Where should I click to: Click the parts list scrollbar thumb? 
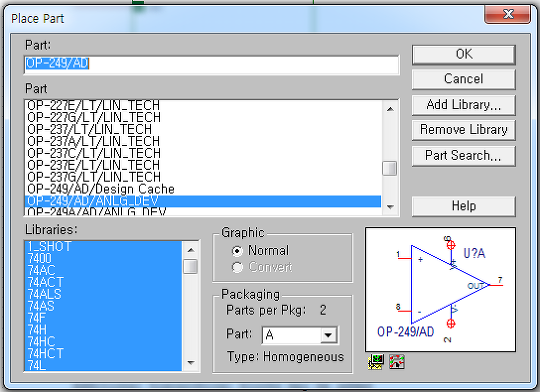(390, 168)
